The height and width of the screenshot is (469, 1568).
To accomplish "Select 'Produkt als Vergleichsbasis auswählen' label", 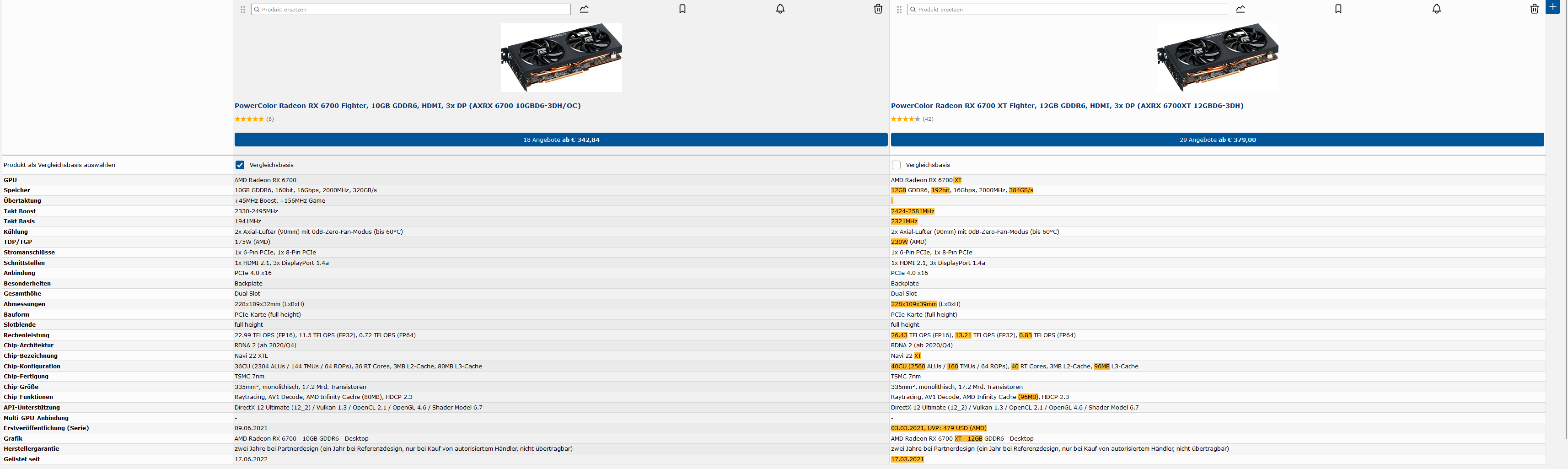I will click(x=59, y=165).
